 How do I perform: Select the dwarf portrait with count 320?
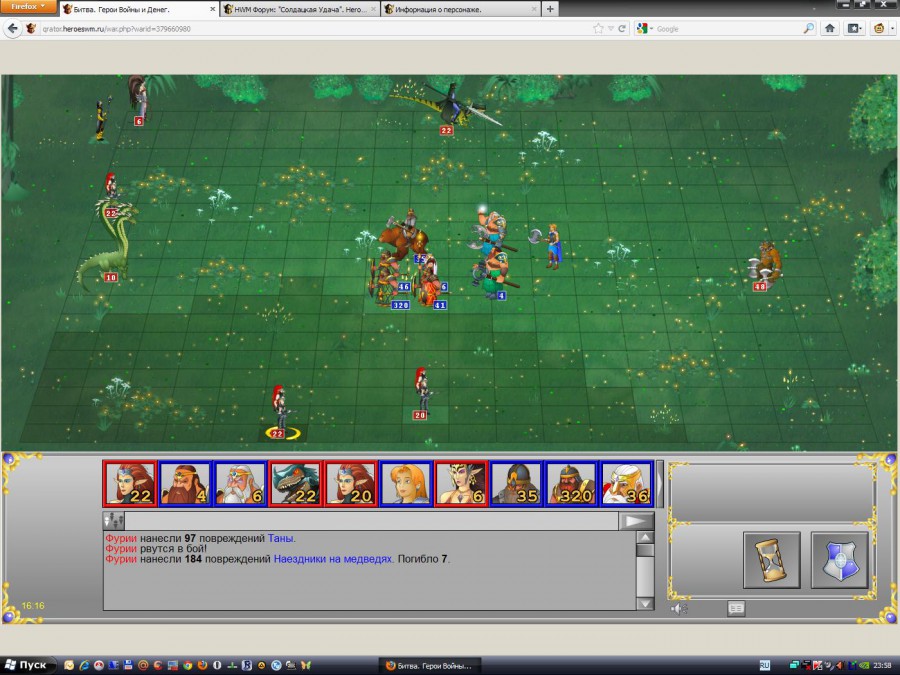pos(571,483)
